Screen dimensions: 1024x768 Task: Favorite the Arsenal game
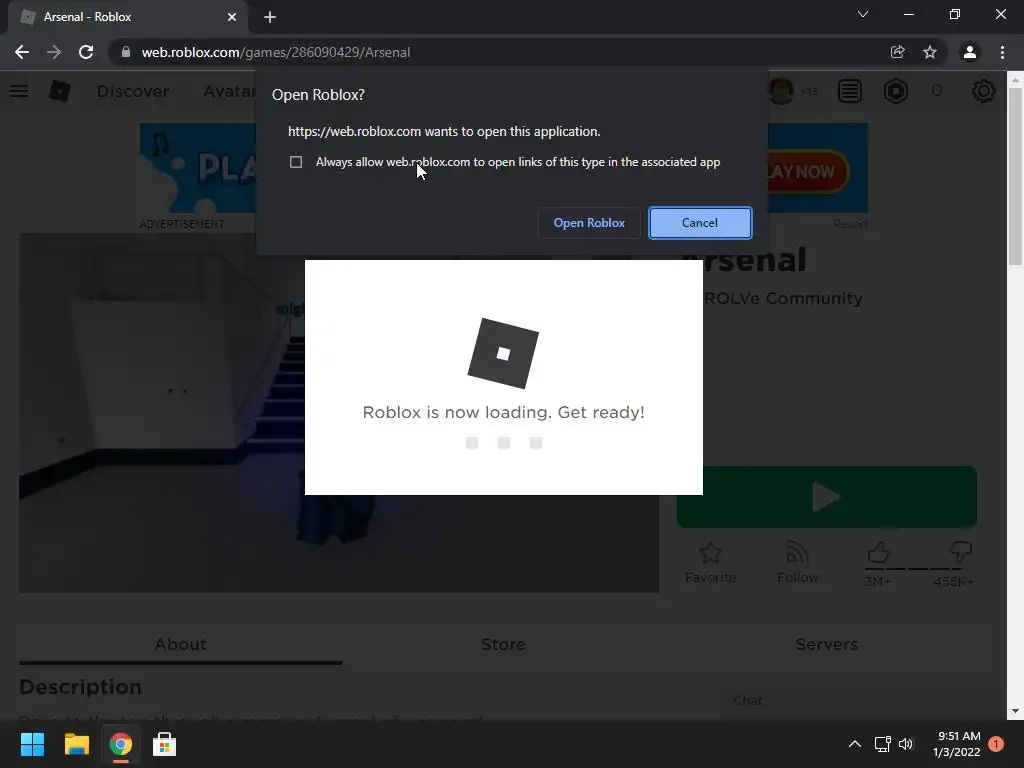click(711, 563)
